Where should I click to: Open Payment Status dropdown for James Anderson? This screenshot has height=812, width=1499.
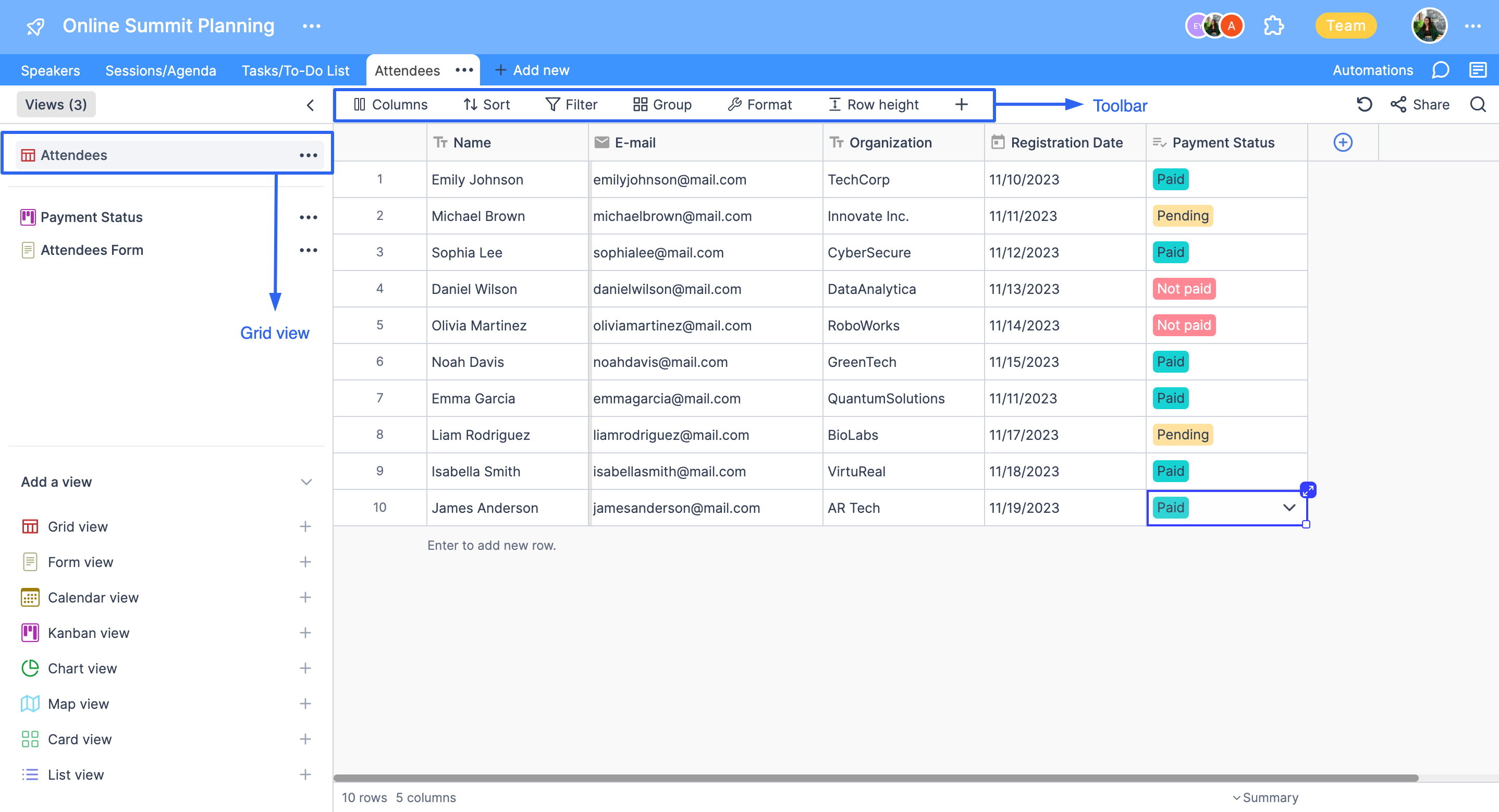pyautogui.click(x=1289, y=508)
